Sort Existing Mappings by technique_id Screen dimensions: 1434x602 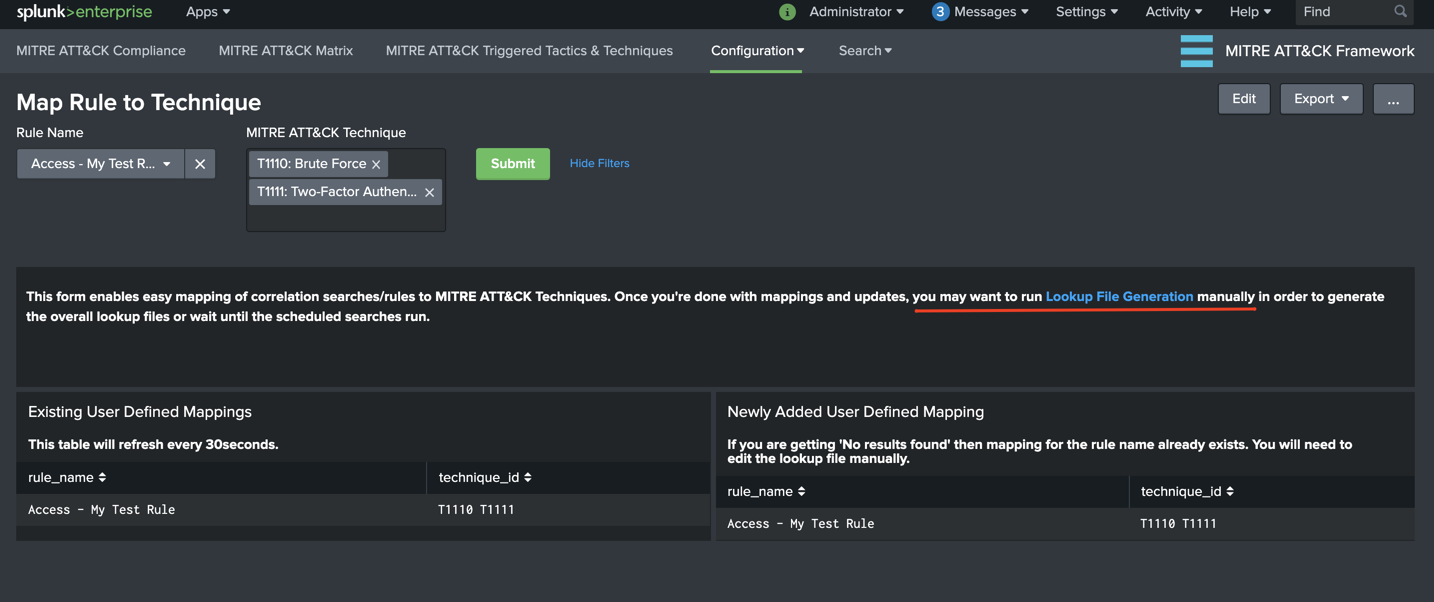click(485, 478)
